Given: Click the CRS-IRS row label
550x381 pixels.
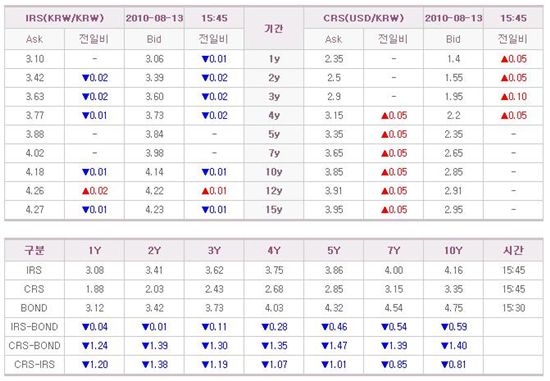Looking at the screenshot, I should tap(34, 365).
